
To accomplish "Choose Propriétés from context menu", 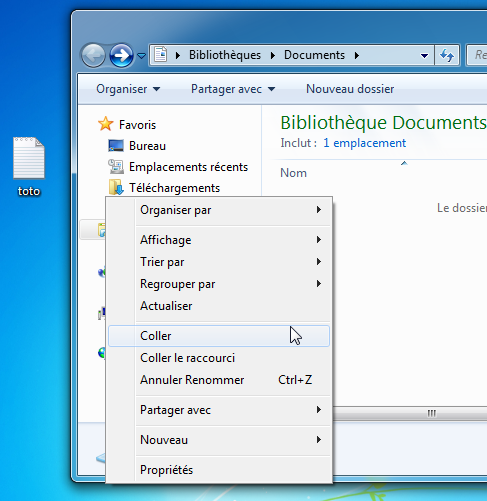I will tap(219, 470).
